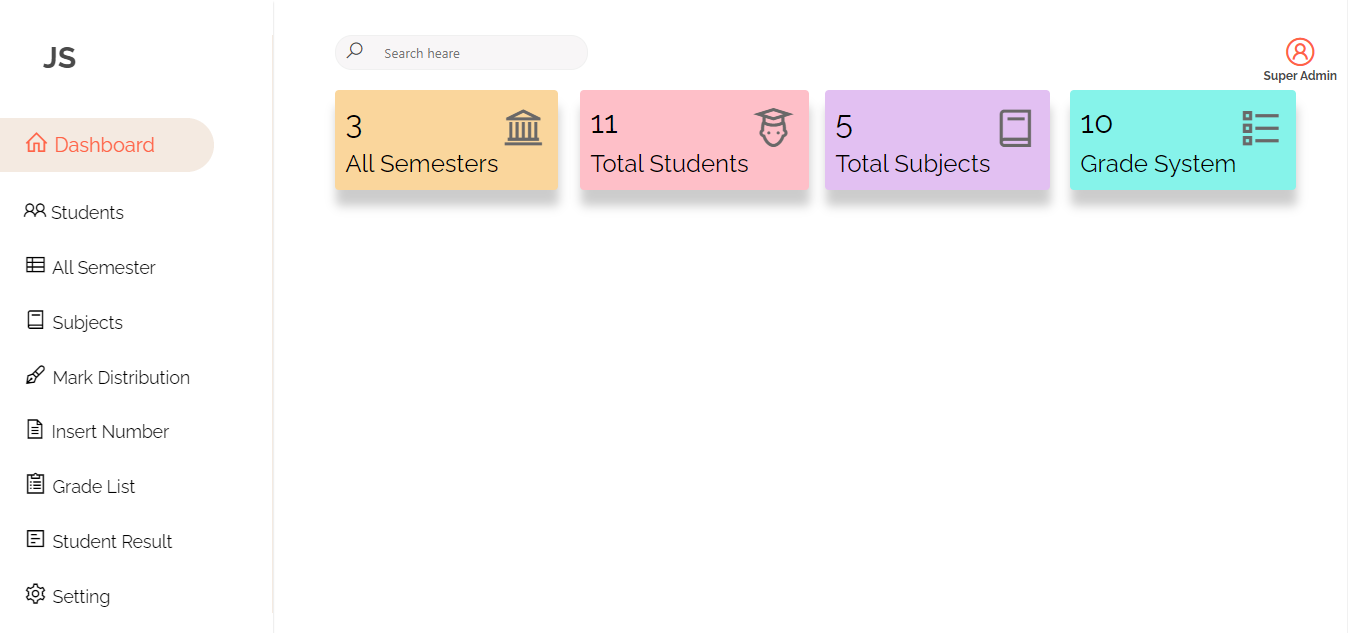The image size is (1348, 633).
Task: Click the Super Admin label
Action: [1299, 76]
